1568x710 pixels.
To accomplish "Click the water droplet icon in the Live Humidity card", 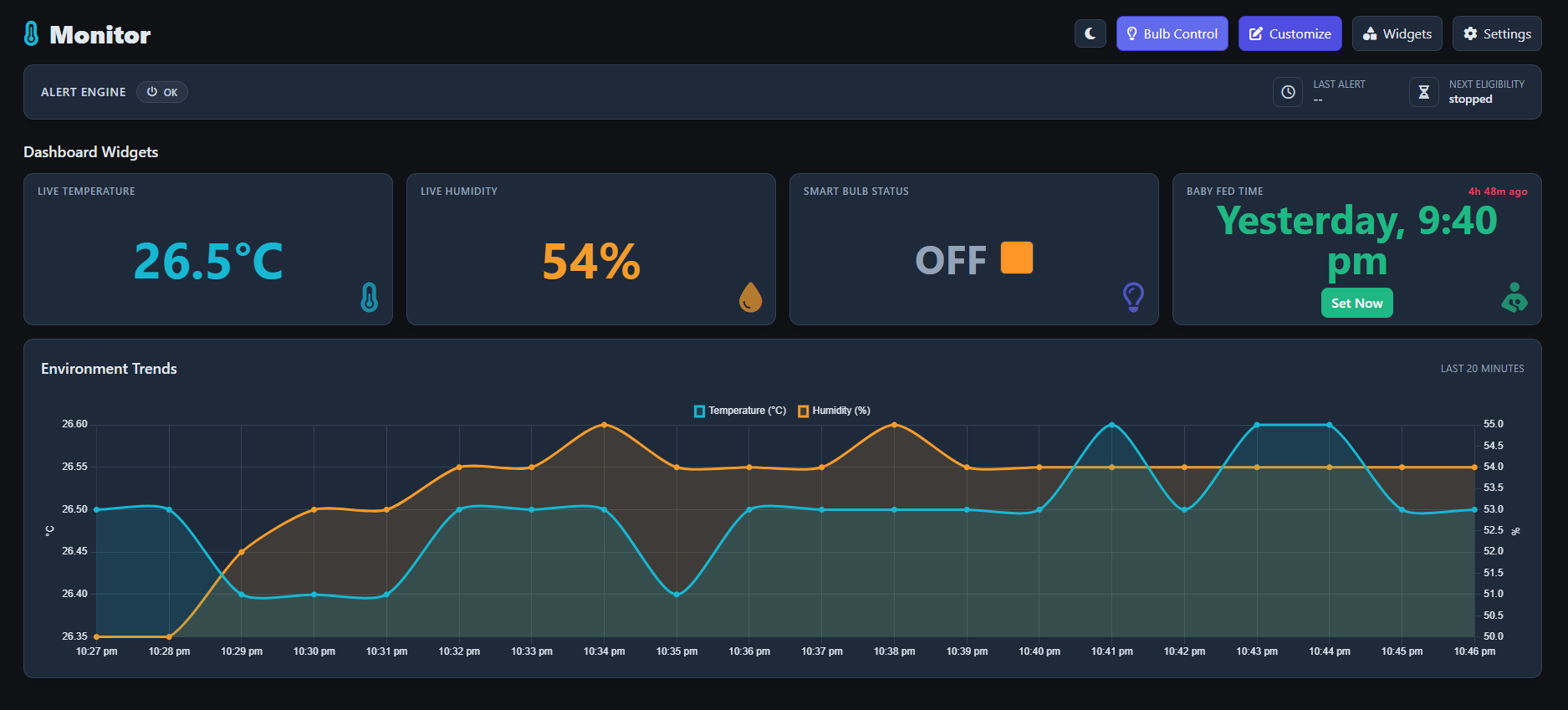I will pyautogui.click(x=751, y=297).
